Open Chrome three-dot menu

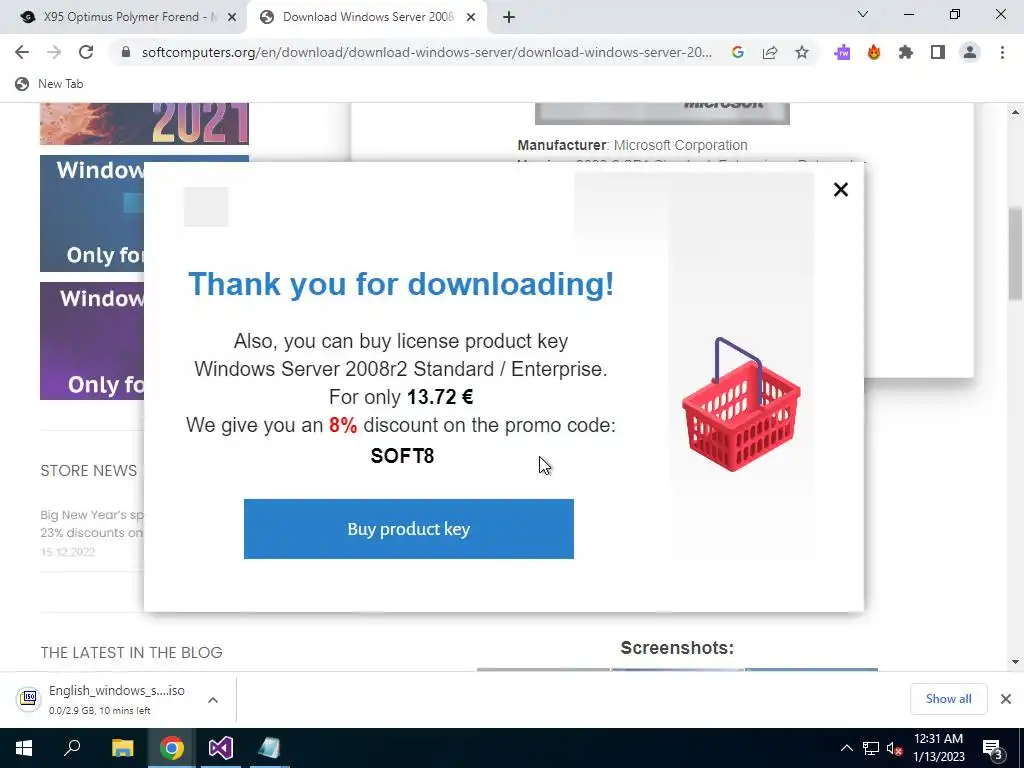click(x=1002, y=52)
